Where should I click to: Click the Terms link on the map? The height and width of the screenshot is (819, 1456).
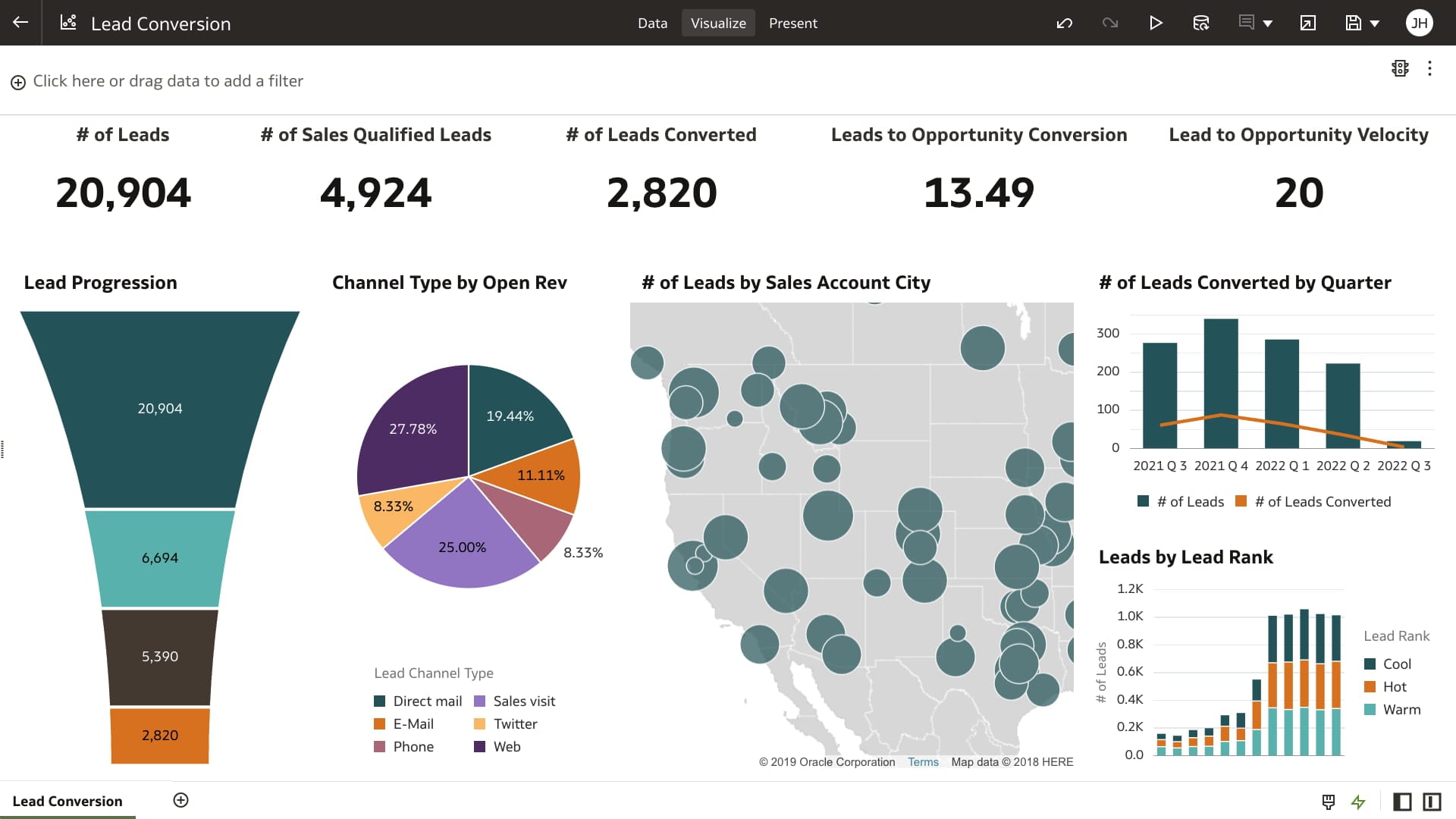[923, 761]
